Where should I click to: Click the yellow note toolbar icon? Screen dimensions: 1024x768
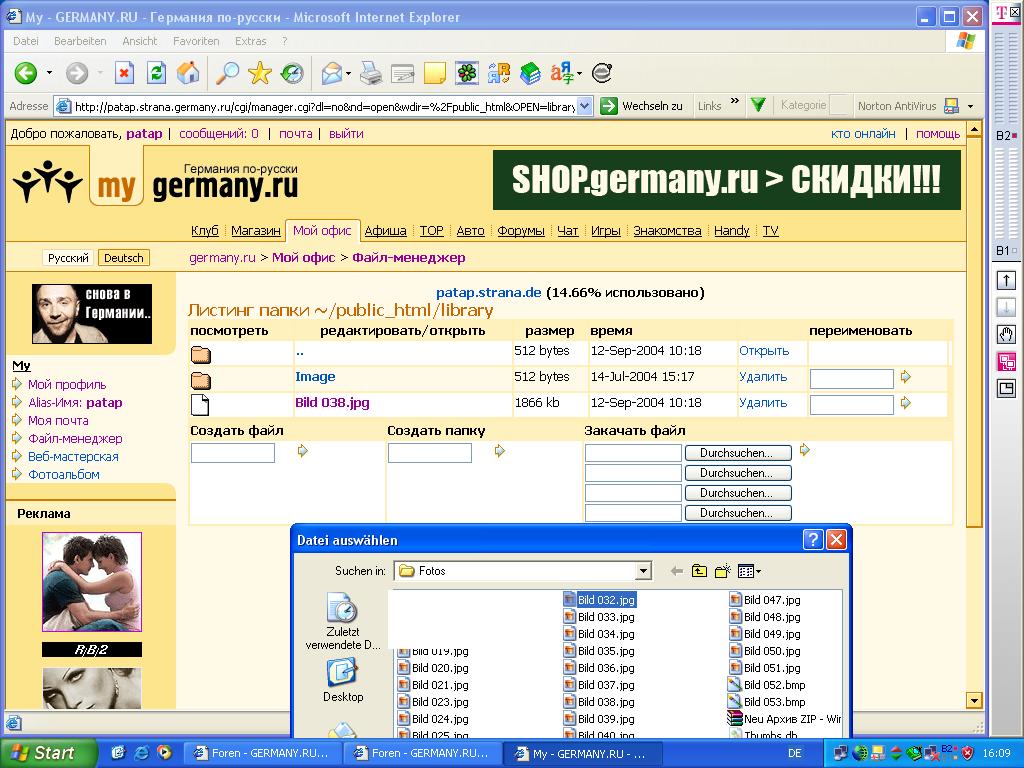[434, 73]
